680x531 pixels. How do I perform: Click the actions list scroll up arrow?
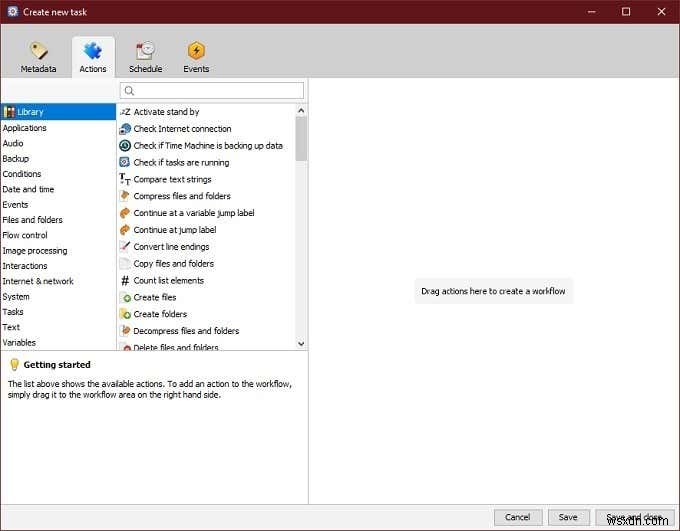pos(301,111)
